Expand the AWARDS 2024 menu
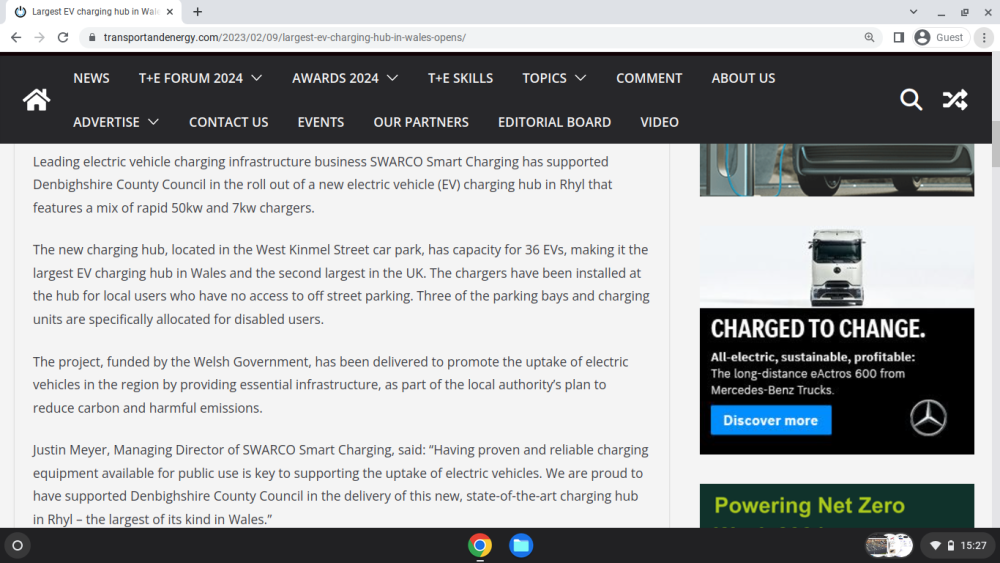 tap(345, 78)
